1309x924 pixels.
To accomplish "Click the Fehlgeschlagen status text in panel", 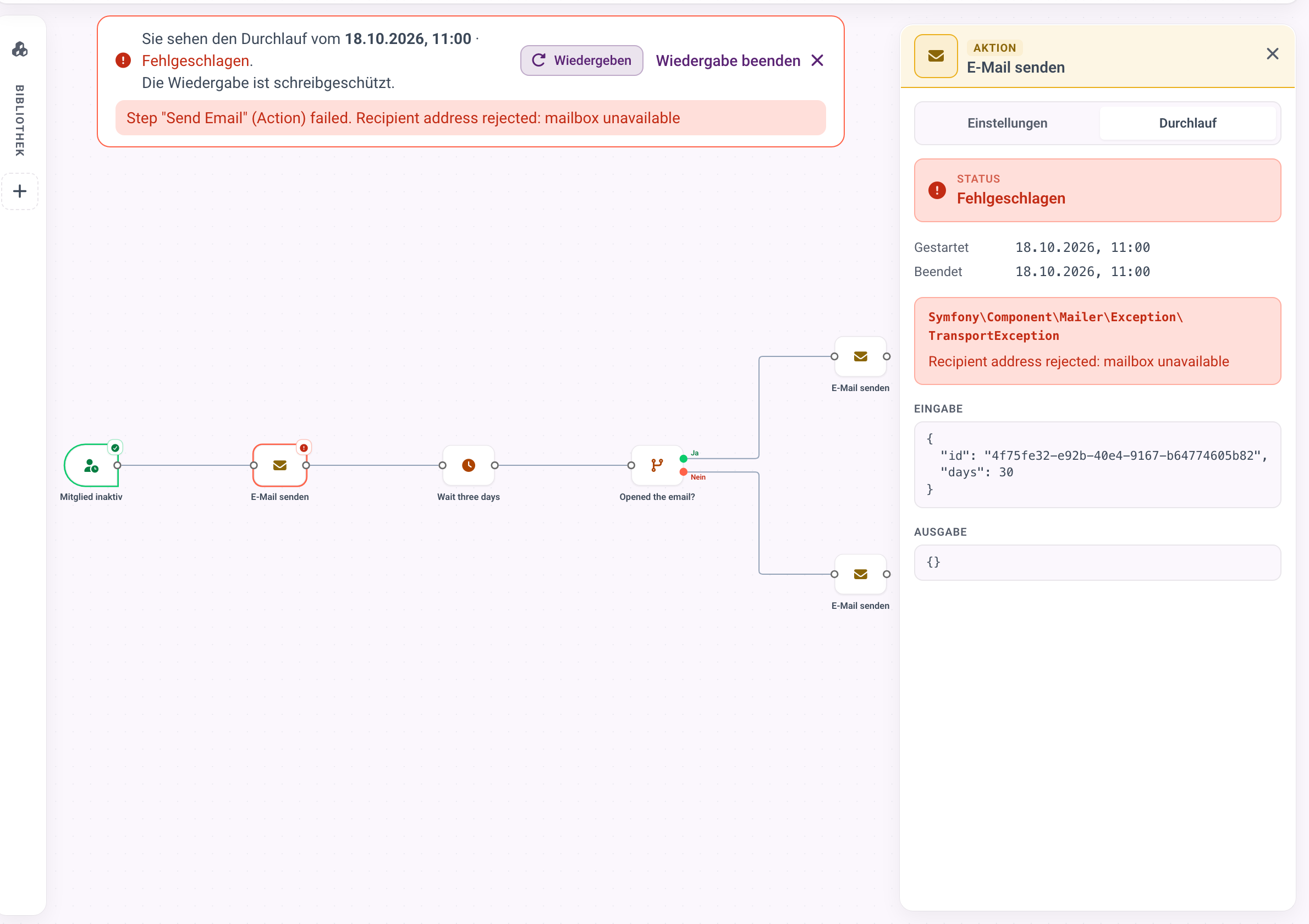I will [1011, 199].
